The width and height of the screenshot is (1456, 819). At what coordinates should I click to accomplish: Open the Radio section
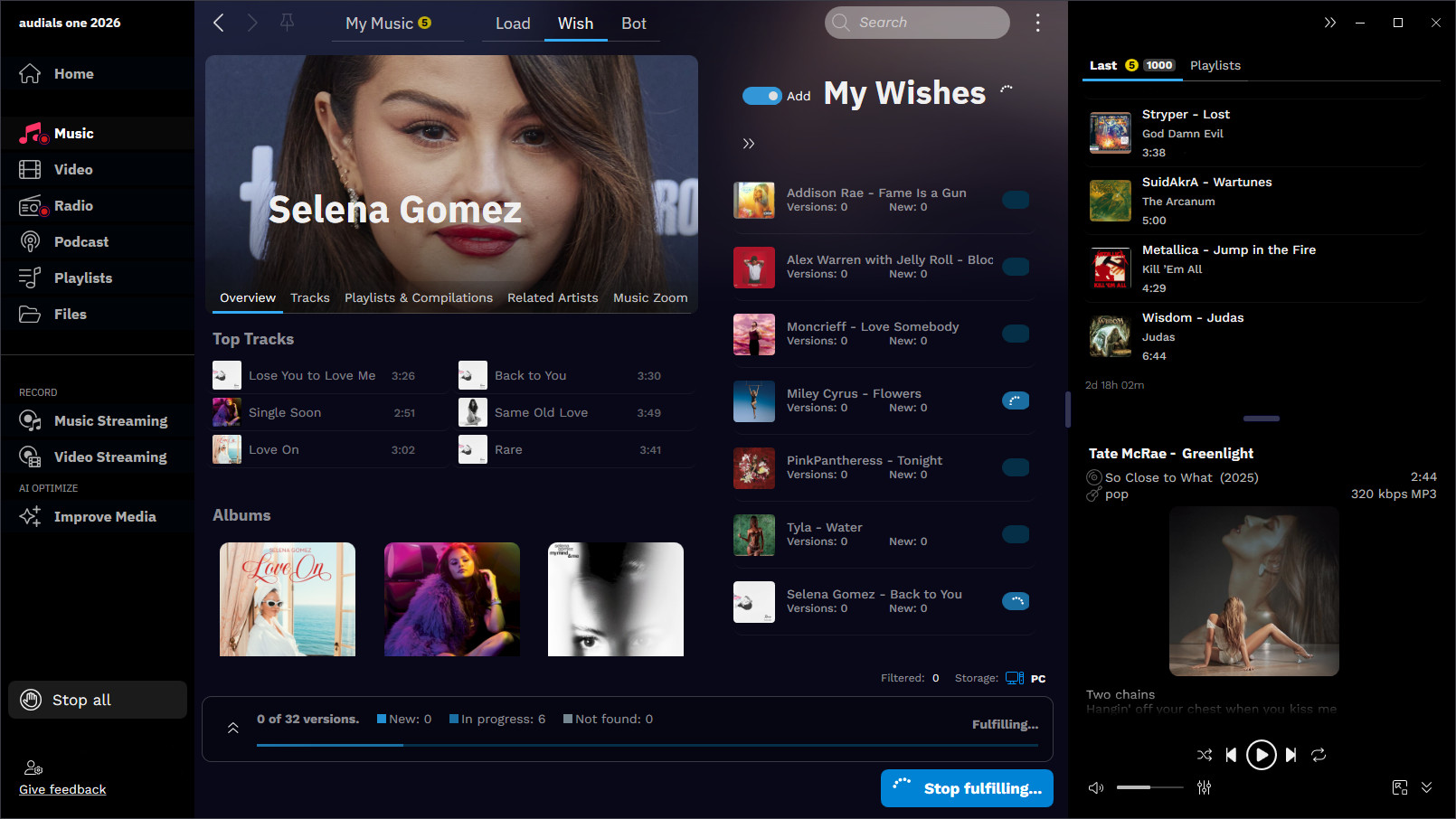(x=97, y=206)
